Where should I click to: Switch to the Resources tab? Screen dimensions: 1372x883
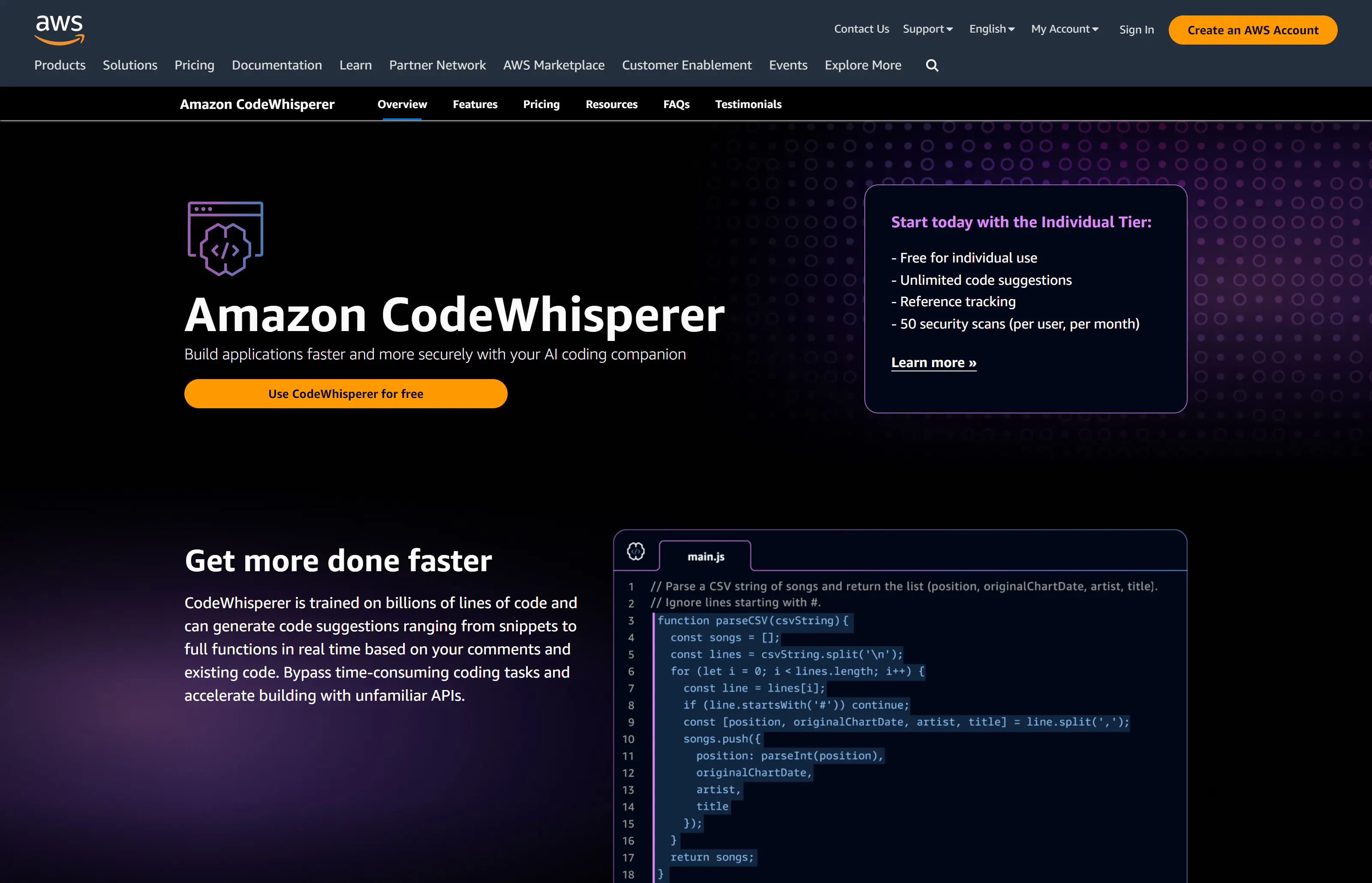pos(611,104)
